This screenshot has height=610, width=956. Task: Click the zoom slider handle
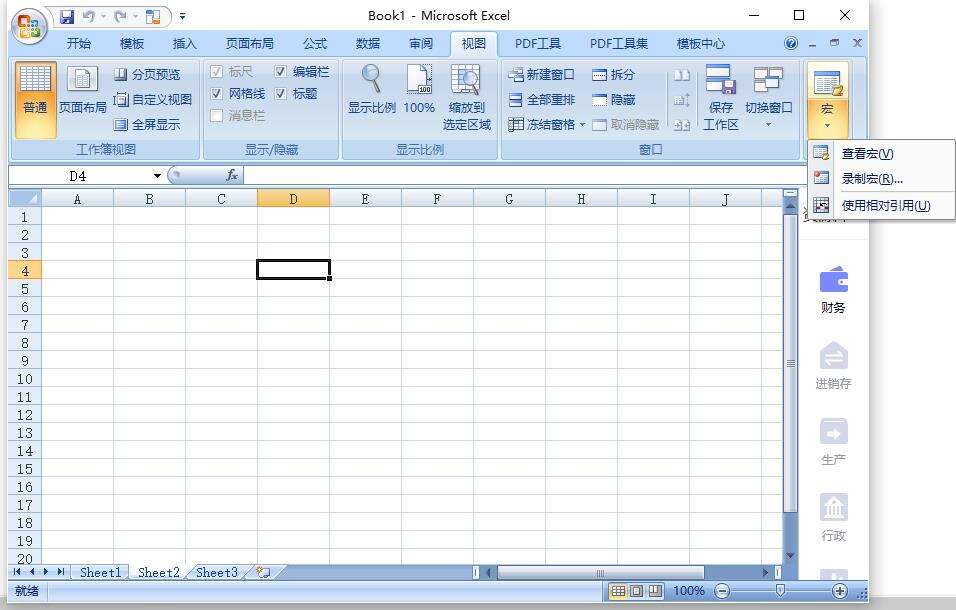coord(780,590)
